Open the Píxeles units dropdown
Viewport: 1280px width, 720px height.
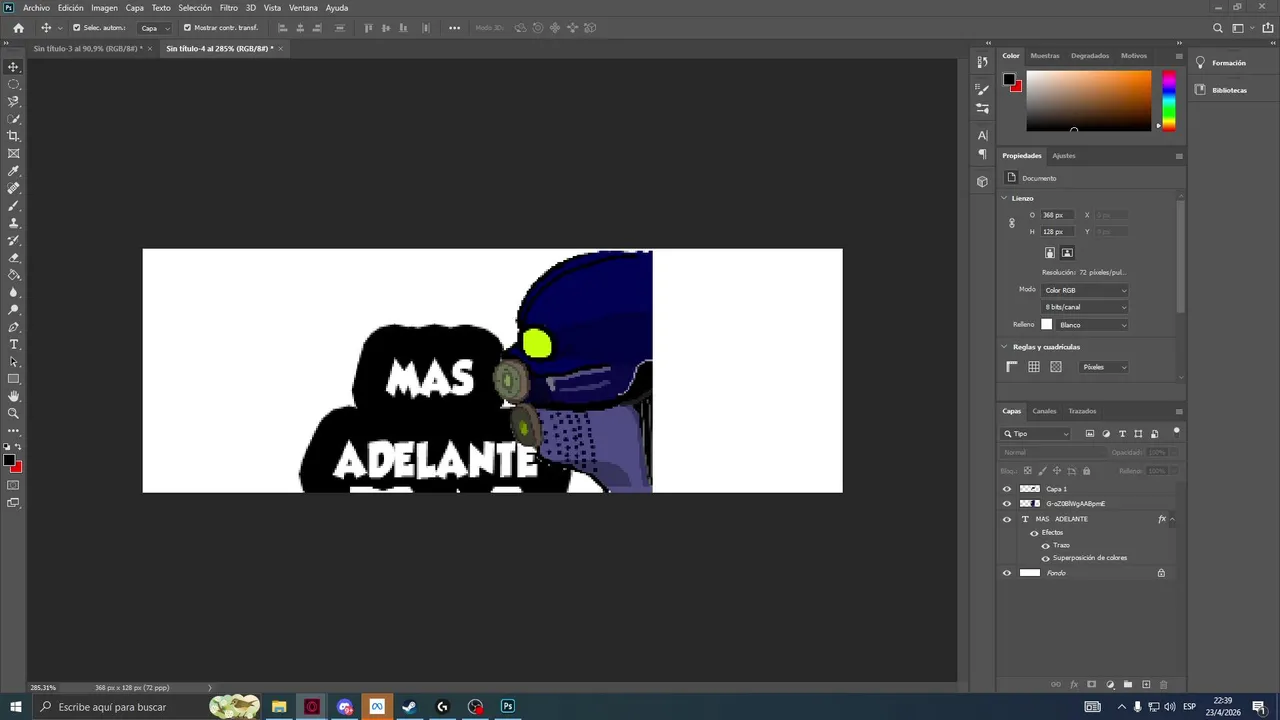(x=1104, y=367)
